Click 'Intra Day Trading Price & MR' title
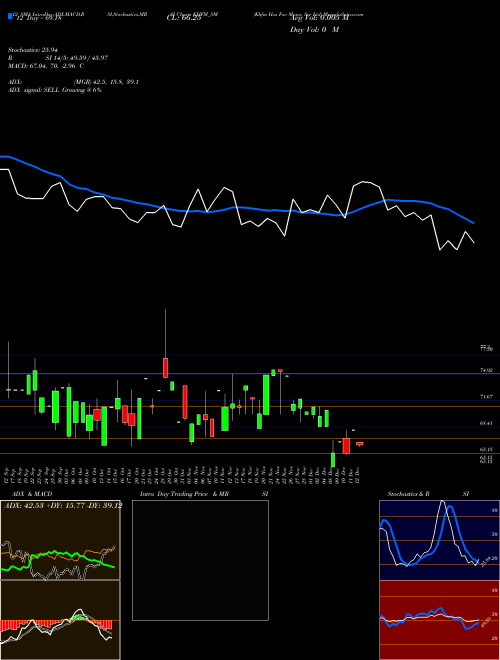The width and height of the screenshot is (500, 660). click(x=184, y=494)
